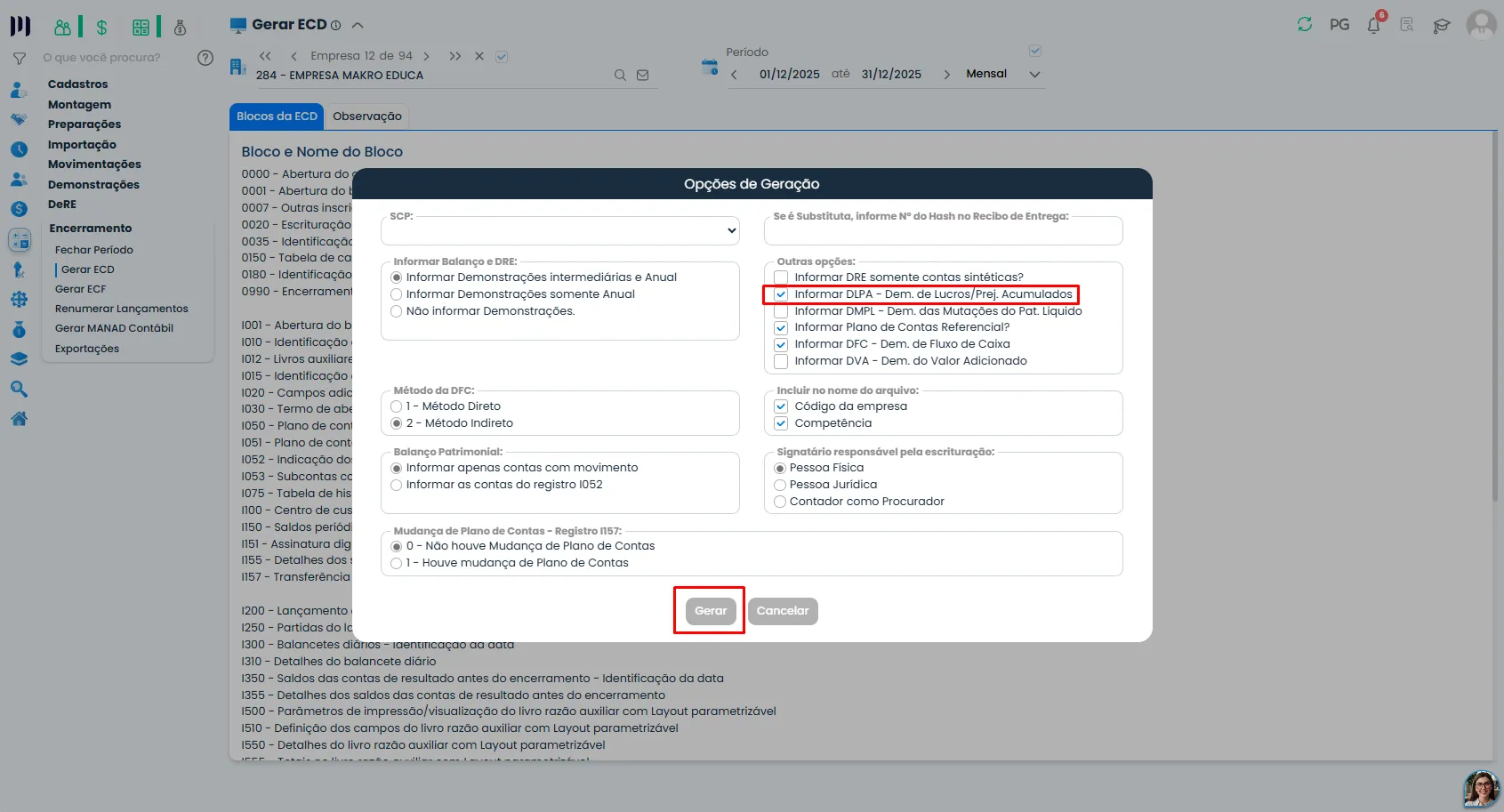Toggle Informar DFC checkbox
This screenshot has height=812, width=1504.
(x=781, y=344)
